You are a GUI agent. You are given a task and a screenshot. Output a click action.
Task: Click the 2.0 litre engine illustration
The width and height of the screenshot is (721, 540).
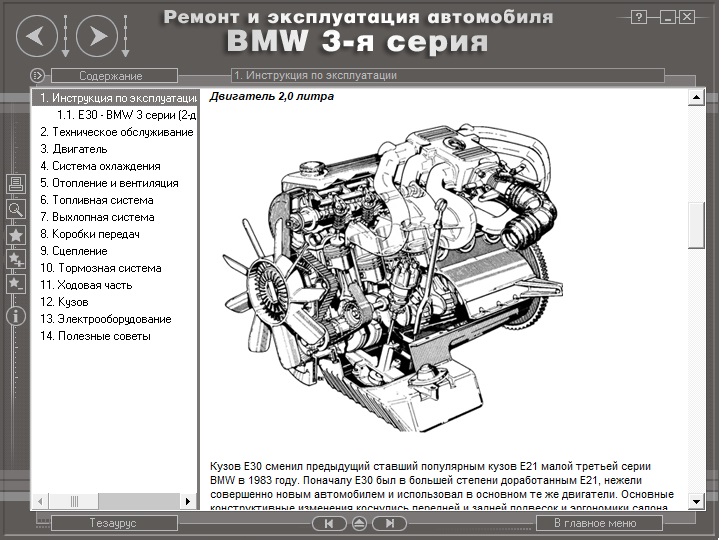coord(393,277)
